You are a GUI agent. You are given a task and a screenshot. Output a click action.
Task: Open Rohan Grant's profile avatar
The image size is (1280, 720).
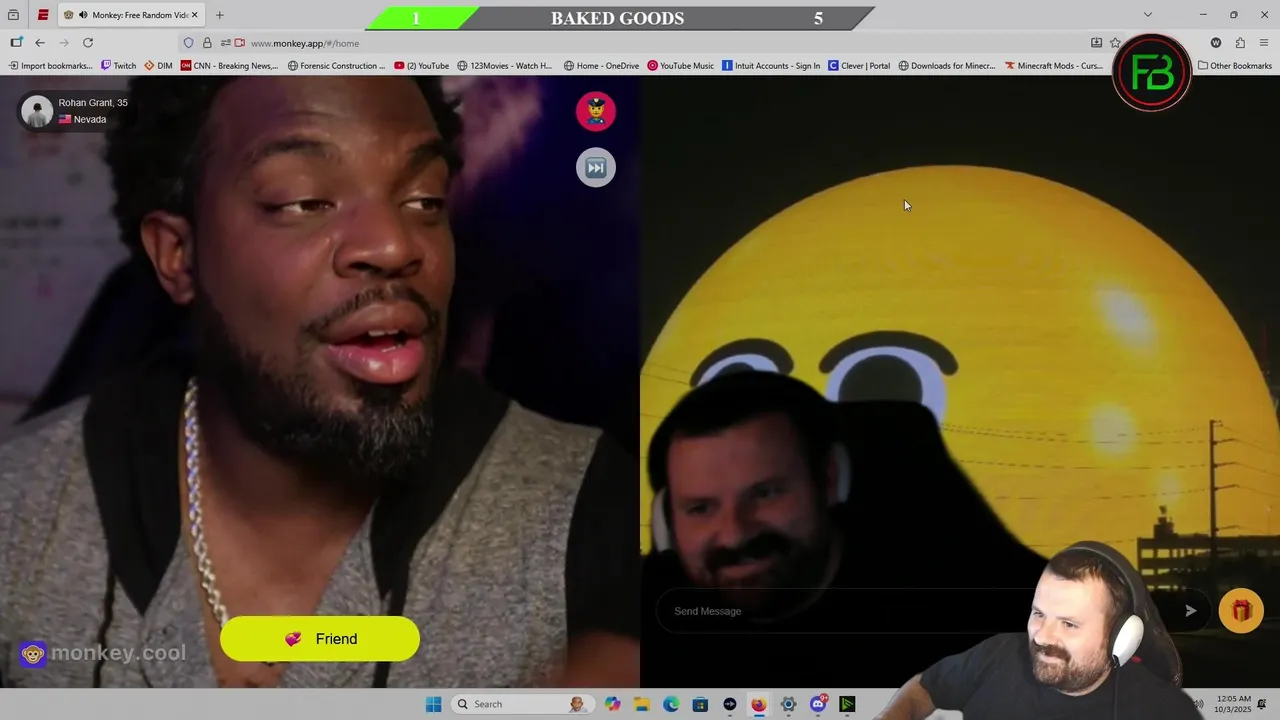click(x=37, y=111)
